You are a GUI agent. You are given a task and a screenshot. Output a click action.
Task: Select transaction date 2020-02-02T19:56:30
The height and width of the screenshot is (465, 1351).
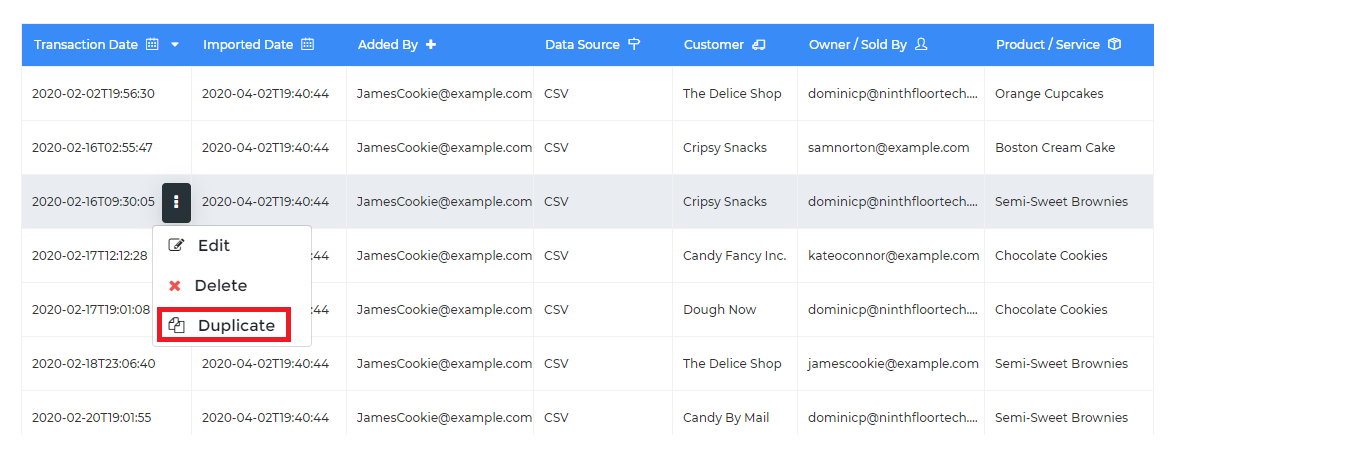click(93, 94)
